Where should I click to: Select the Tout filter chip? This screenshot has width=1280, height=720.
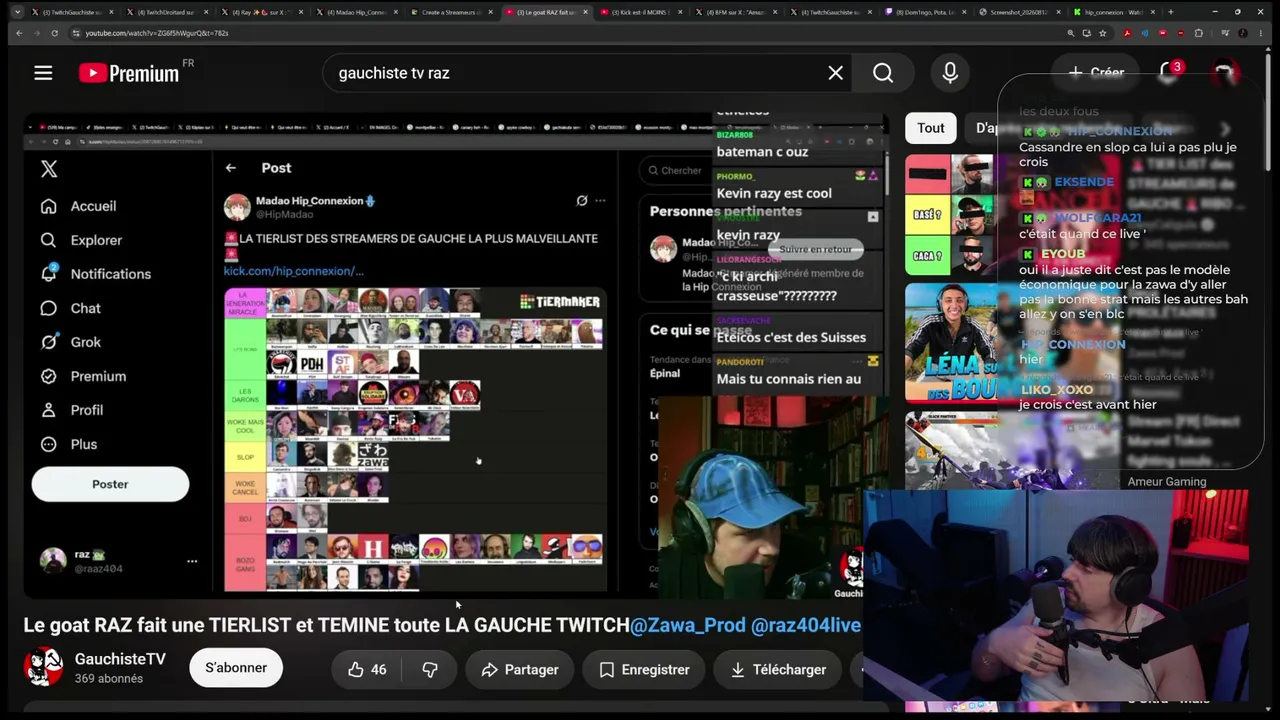coord(931,128)
